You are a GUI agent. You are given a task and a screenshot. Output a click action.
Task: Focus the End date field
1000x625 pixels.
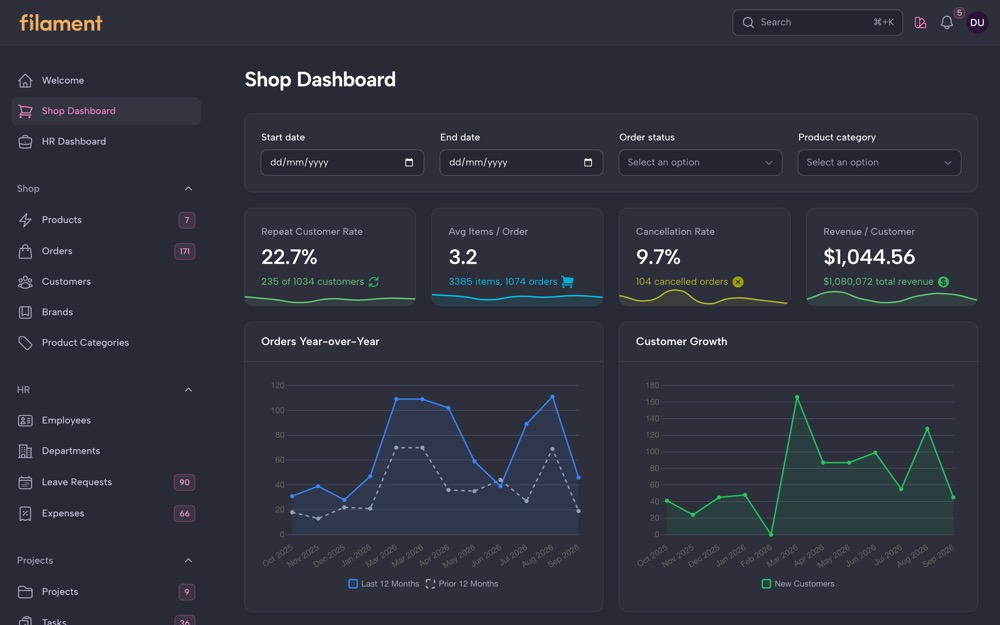(521, 163)
